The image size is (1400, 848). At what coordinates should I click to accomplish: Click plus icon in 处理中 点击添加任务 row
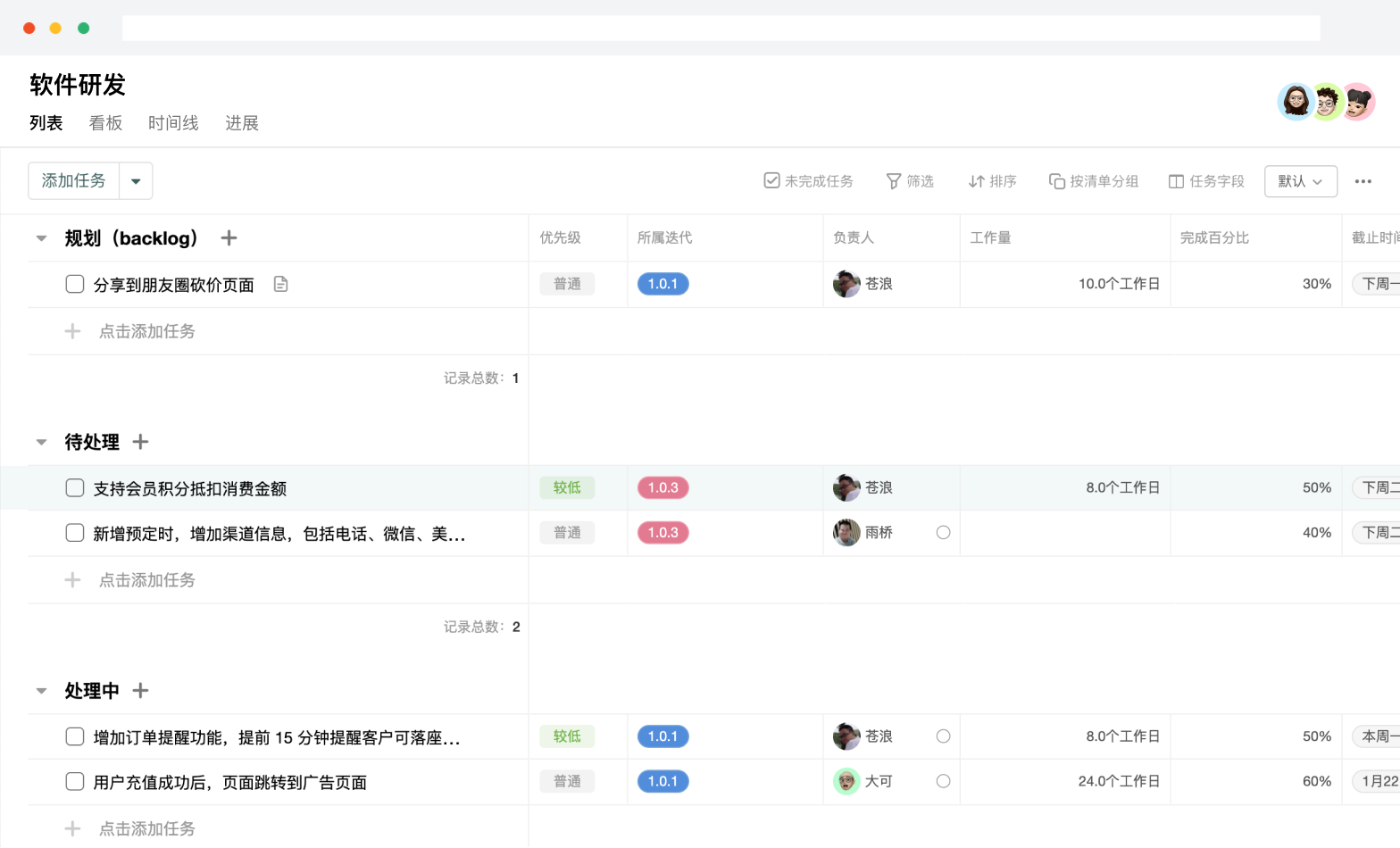point(72,829)
